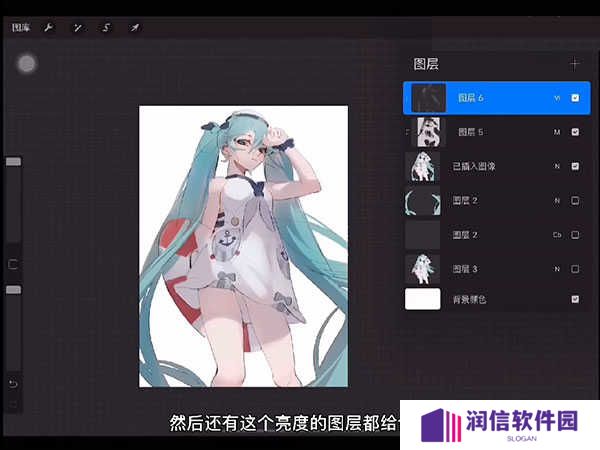Open the Adjustments magic wand menu

[78, 28]
